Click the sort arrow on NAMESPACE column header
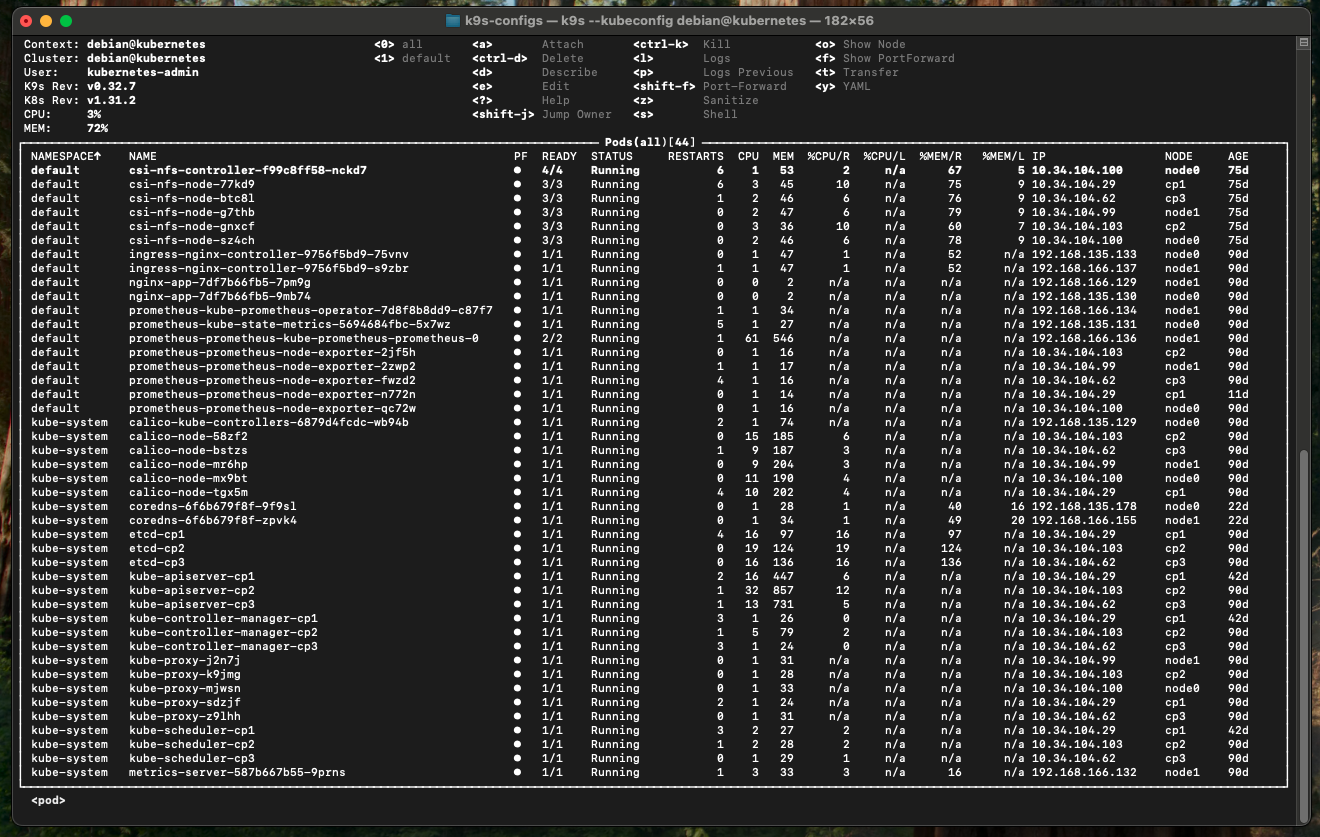The image size is (1320, 837). 98,157
